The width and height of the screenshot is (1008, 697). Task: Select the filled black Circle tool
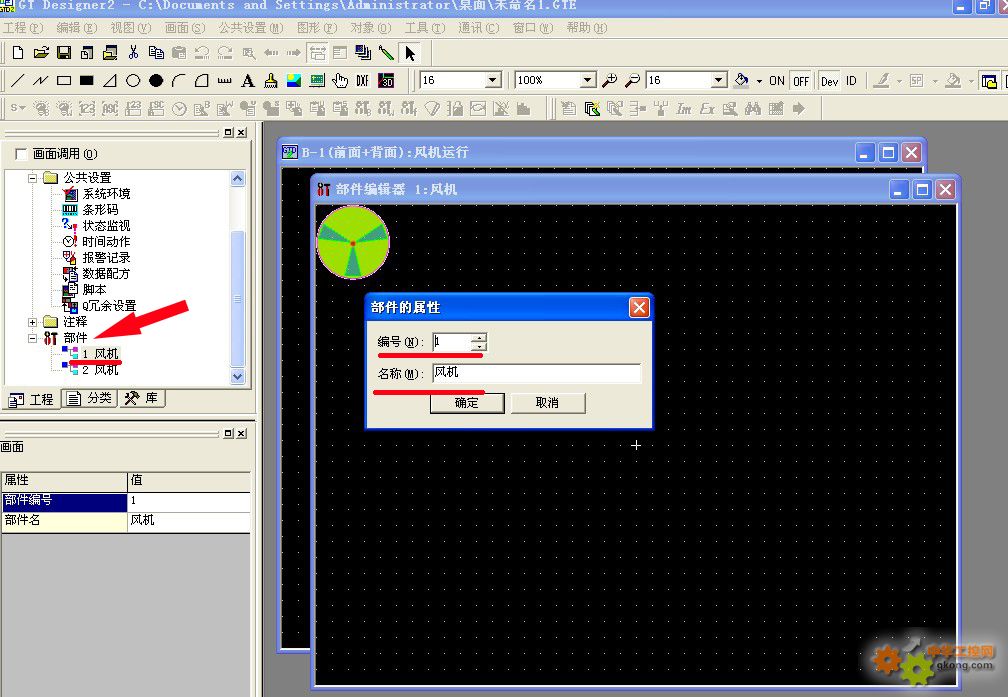coord(156,81)
